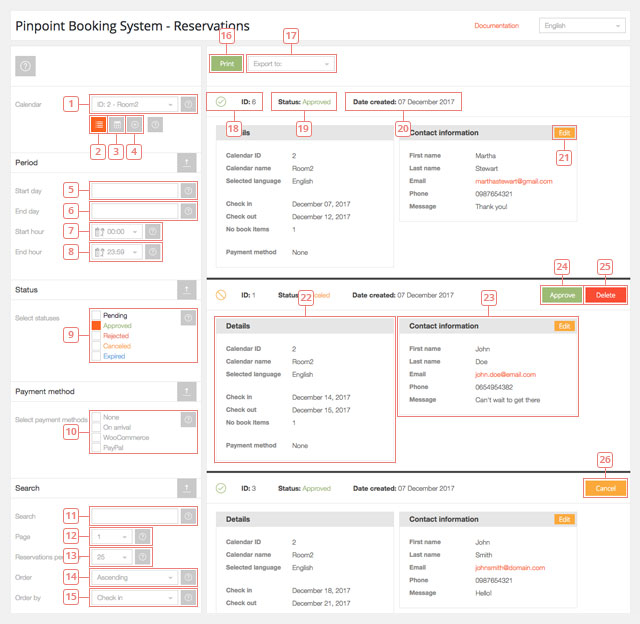Click the Search text input field

pyautogui.click(x=135, y=516)
